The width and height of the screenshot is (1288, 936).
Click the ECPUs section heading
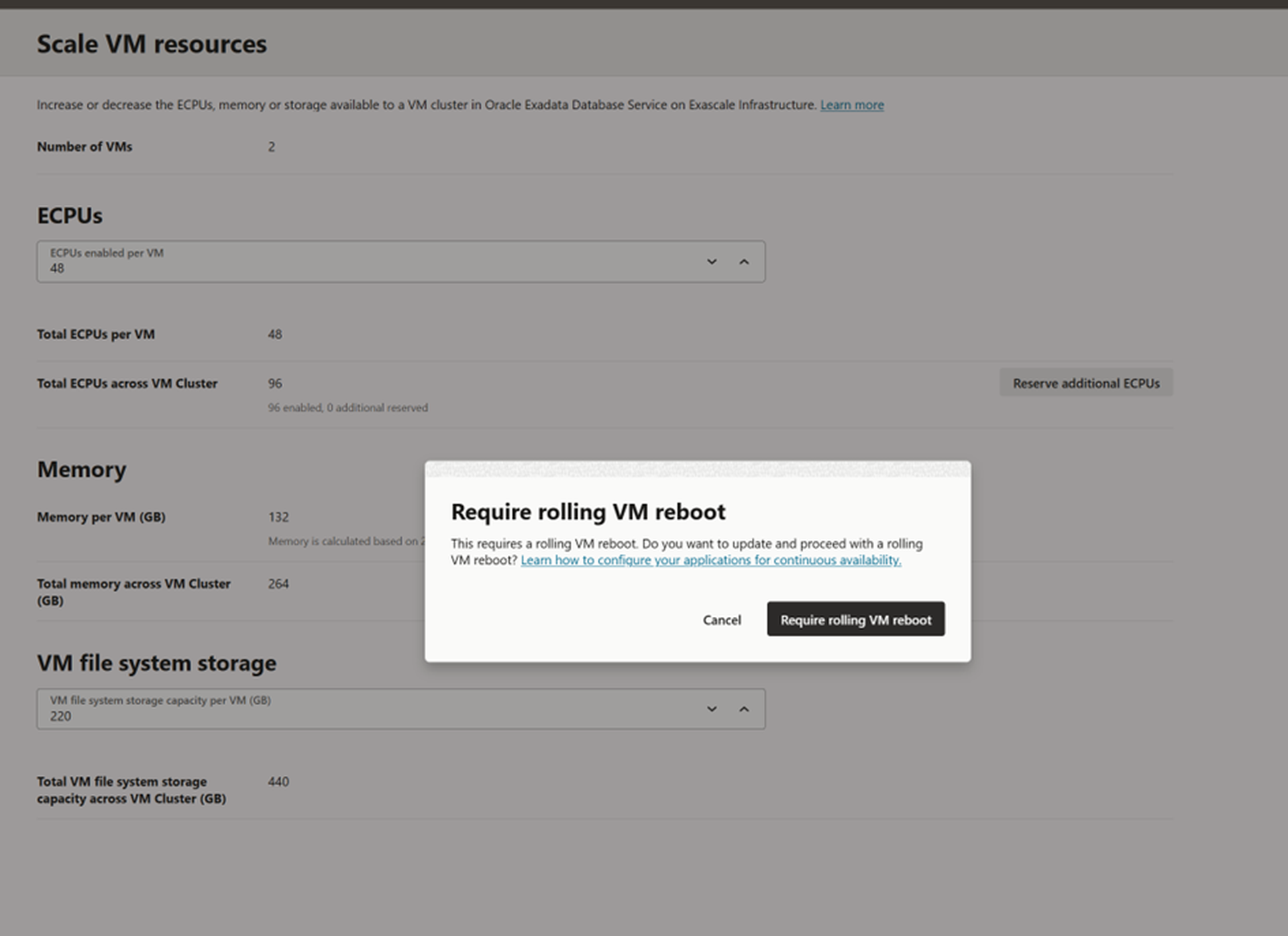tap(70, 216)
